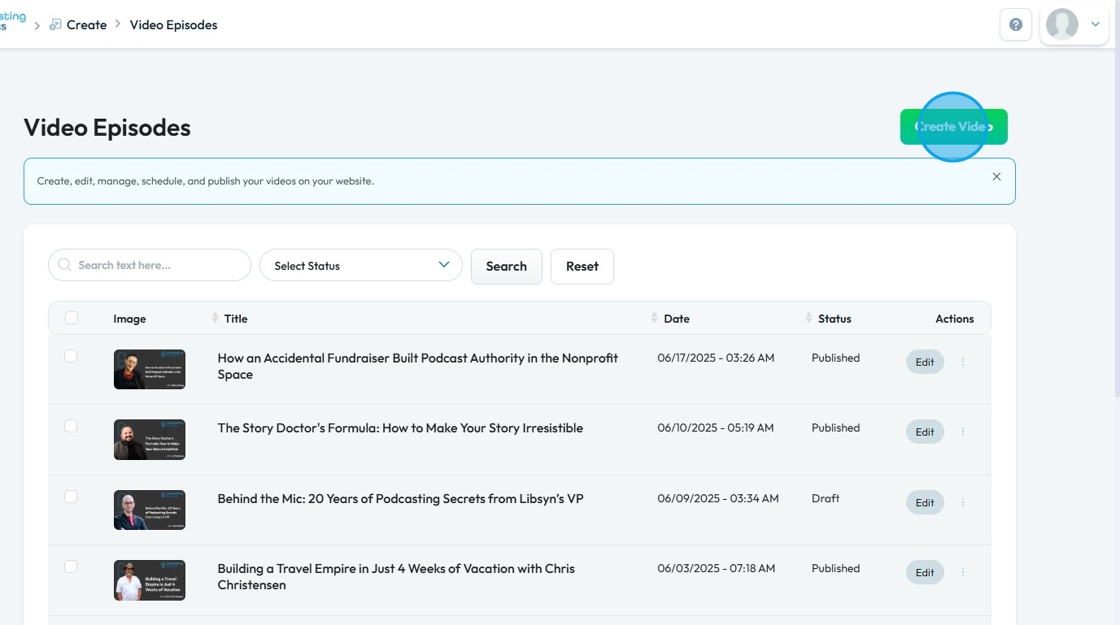The width and height of the screenshot is (1120, 625).
Task: Expand the Select Status dropdown
Action: 361,265
